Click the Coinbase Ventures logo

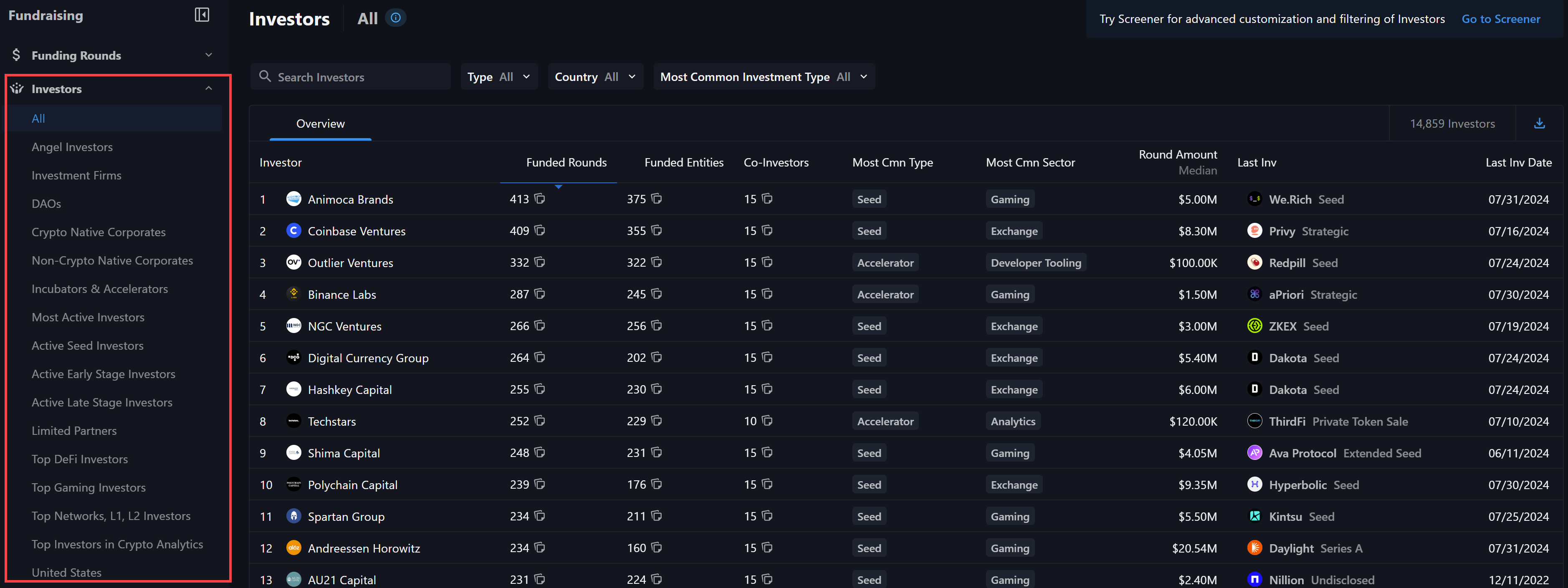293,230
